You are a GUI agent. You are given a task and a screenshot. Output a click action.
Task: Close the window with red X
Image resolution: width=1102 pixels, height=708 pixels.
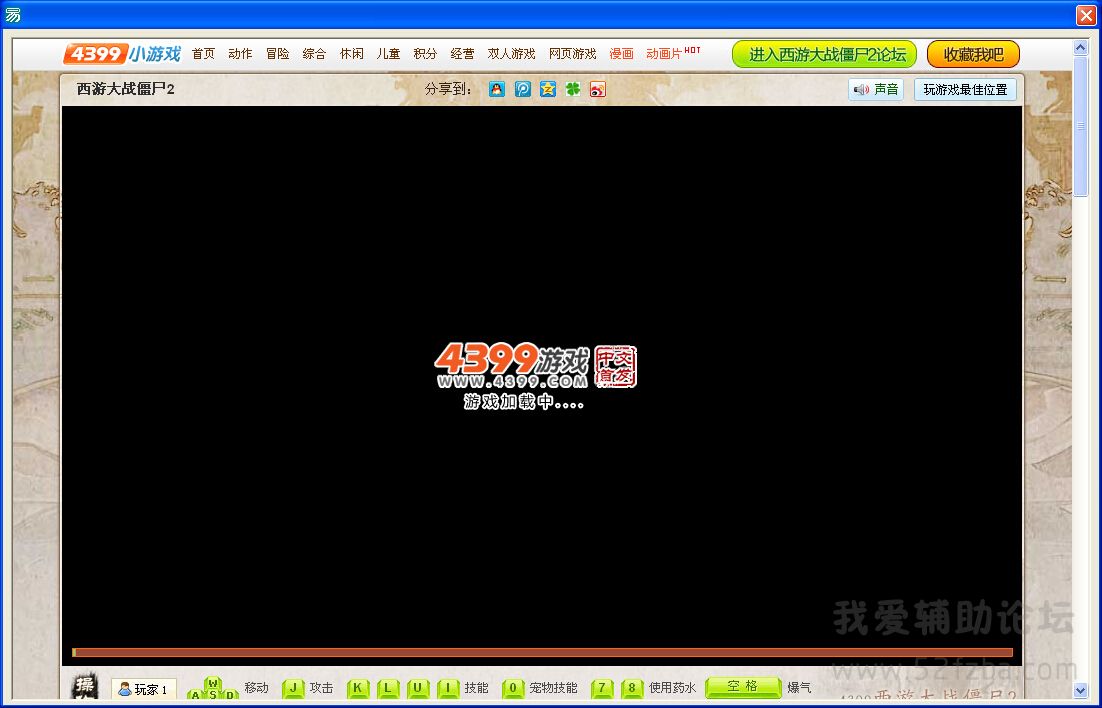point(1087,15)
